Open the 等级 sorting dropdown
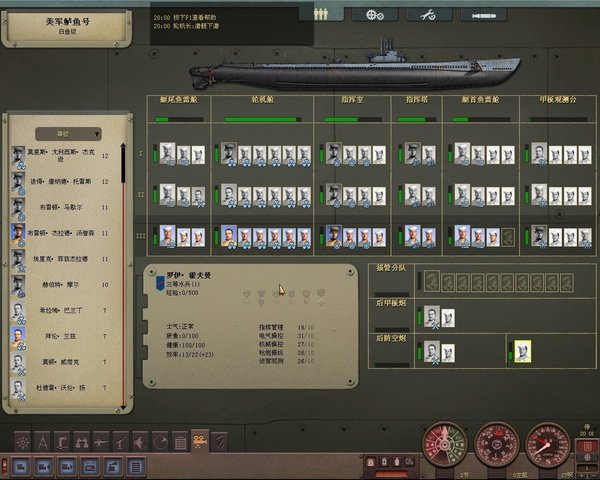Image resolution: width=600 pixels, height=480 pixels. click(x=68, y=134)
